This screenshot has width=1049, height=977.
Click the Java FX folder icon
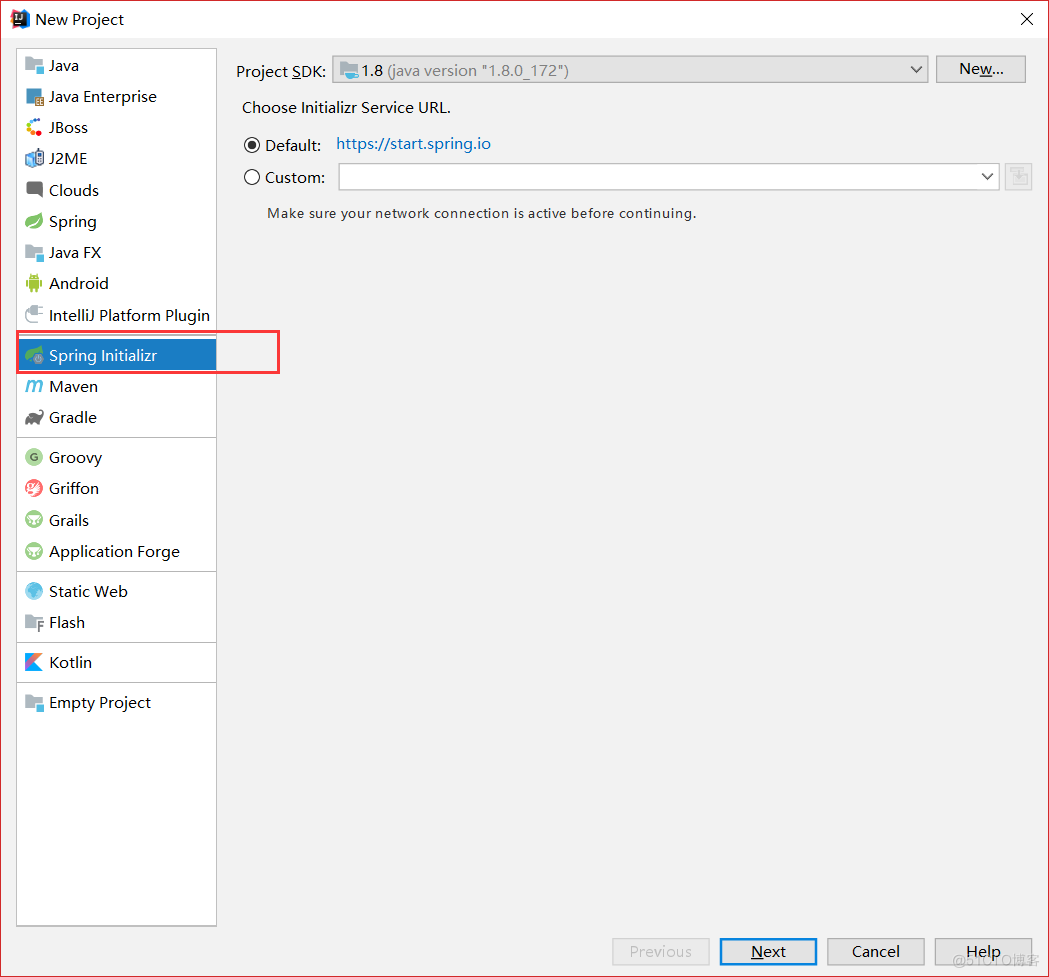(34, 252)
